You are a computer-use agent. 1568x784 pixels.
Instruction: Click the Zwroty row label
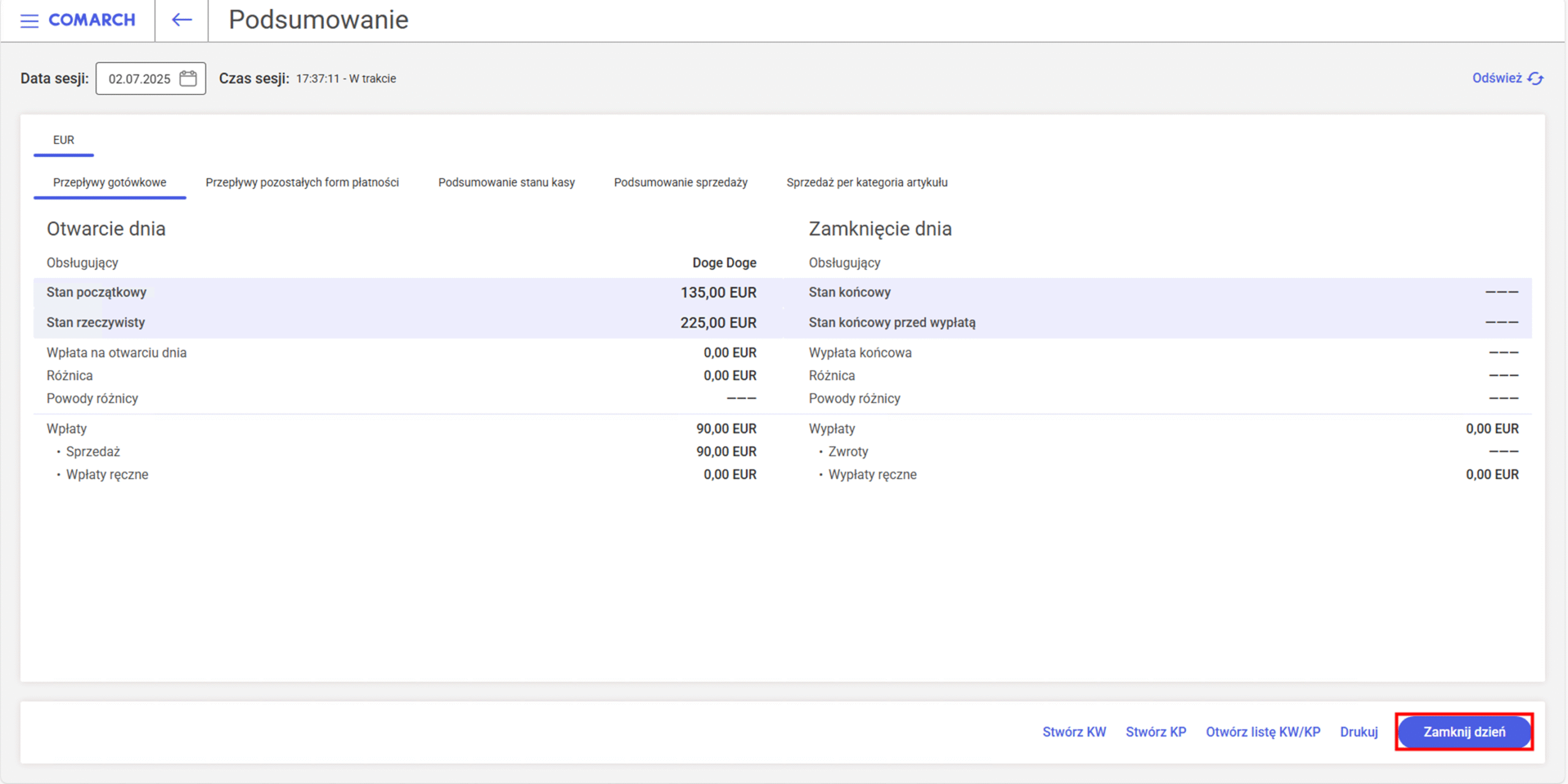click(848, 452)
